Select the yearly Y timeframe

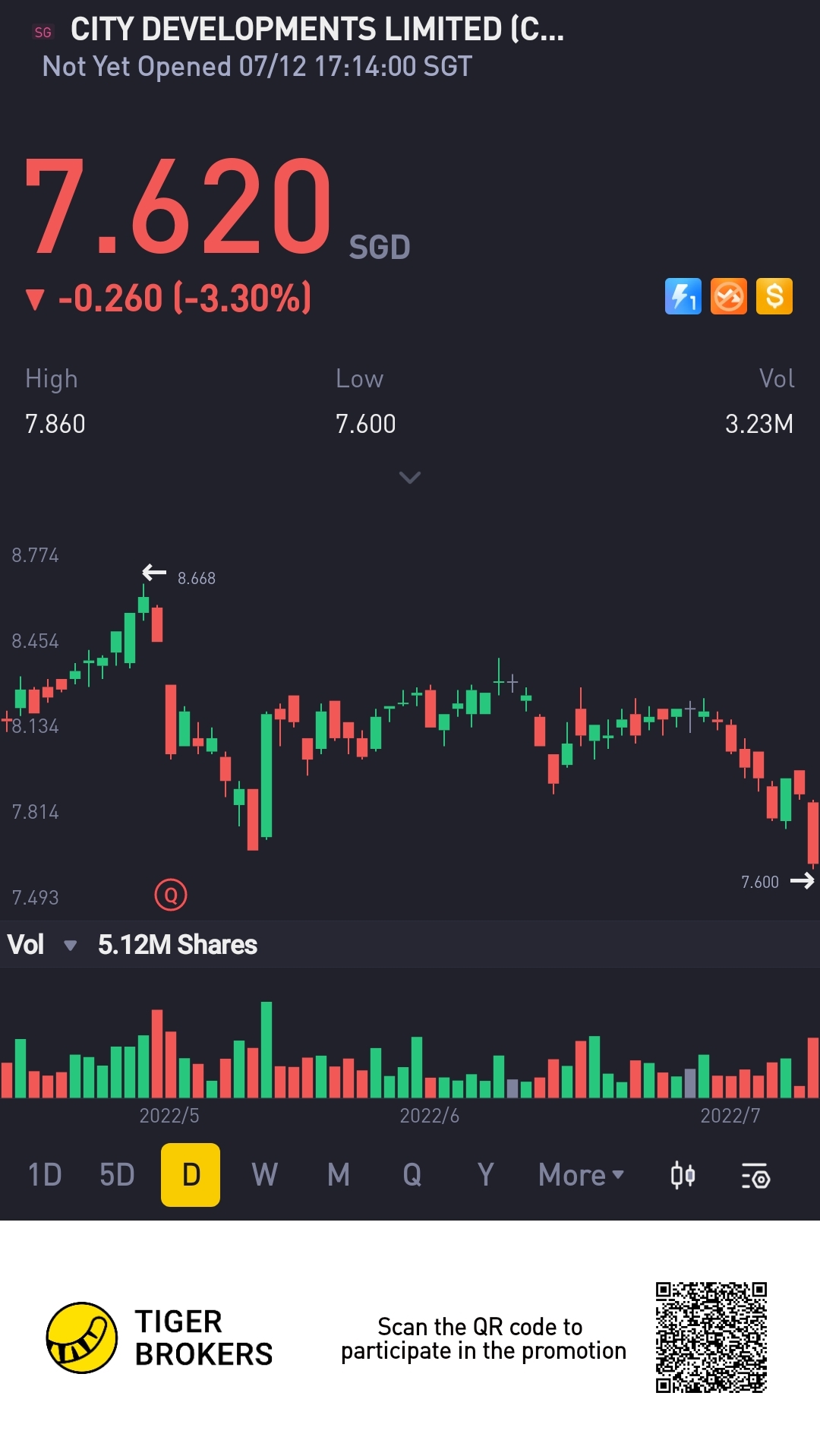(x=486, y=1176)
